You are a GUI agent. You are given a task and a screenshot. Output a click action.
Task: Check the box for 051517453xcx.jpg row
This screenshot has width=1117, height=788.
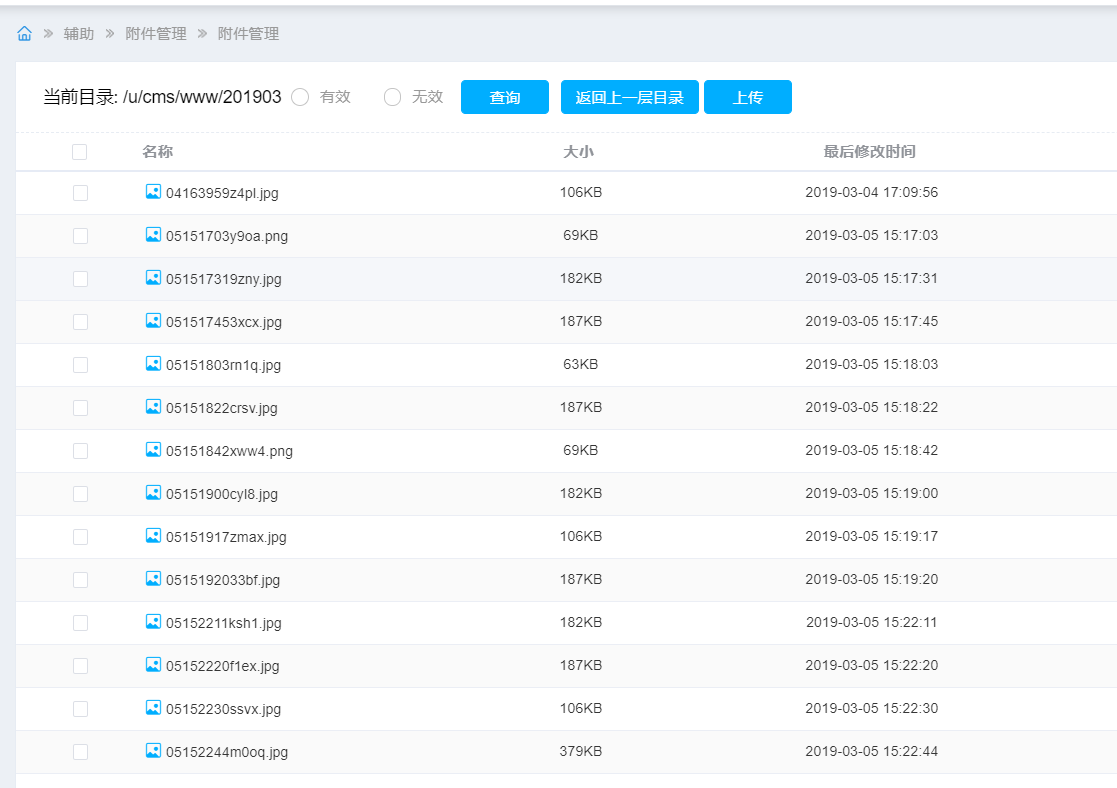[80, 322]
